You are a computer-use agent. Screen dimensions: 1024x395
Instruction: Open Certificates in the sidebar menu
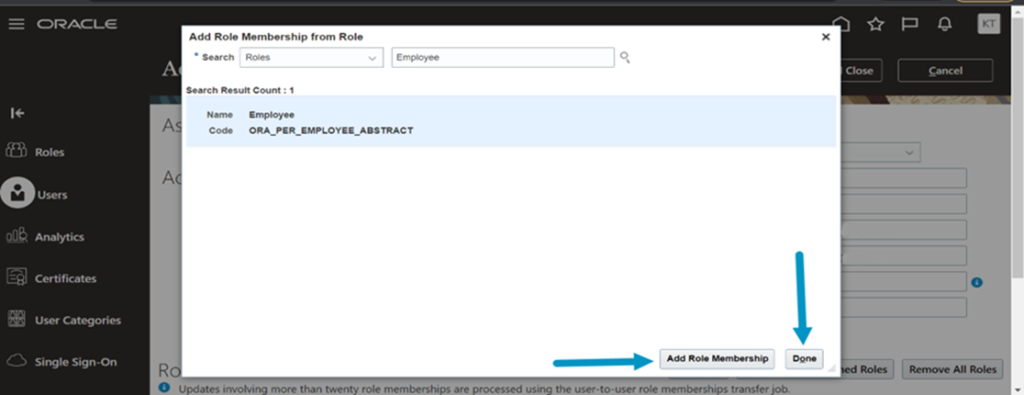click(65, 279)
